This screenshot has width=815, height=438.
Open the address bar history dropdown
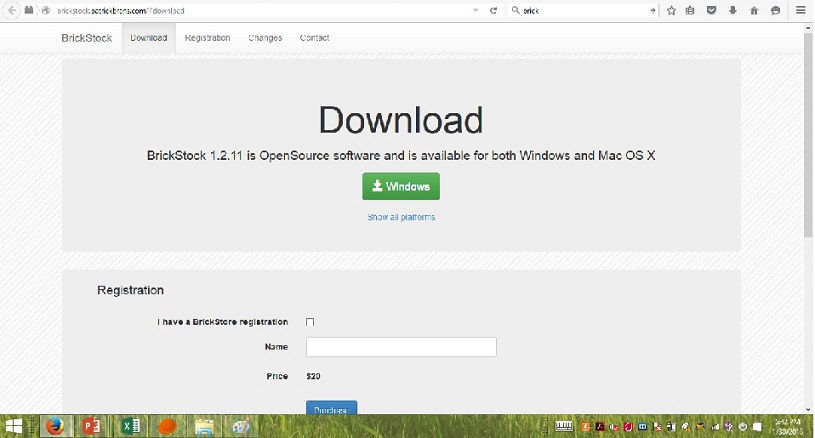point(475,10)
